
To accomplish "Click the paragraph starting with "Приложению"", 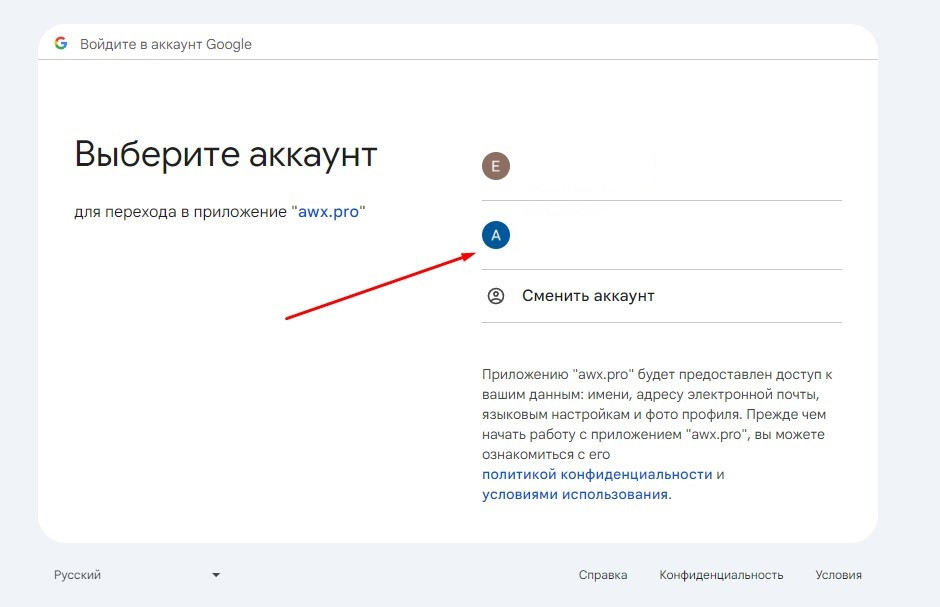I will (x=657, y=414).
